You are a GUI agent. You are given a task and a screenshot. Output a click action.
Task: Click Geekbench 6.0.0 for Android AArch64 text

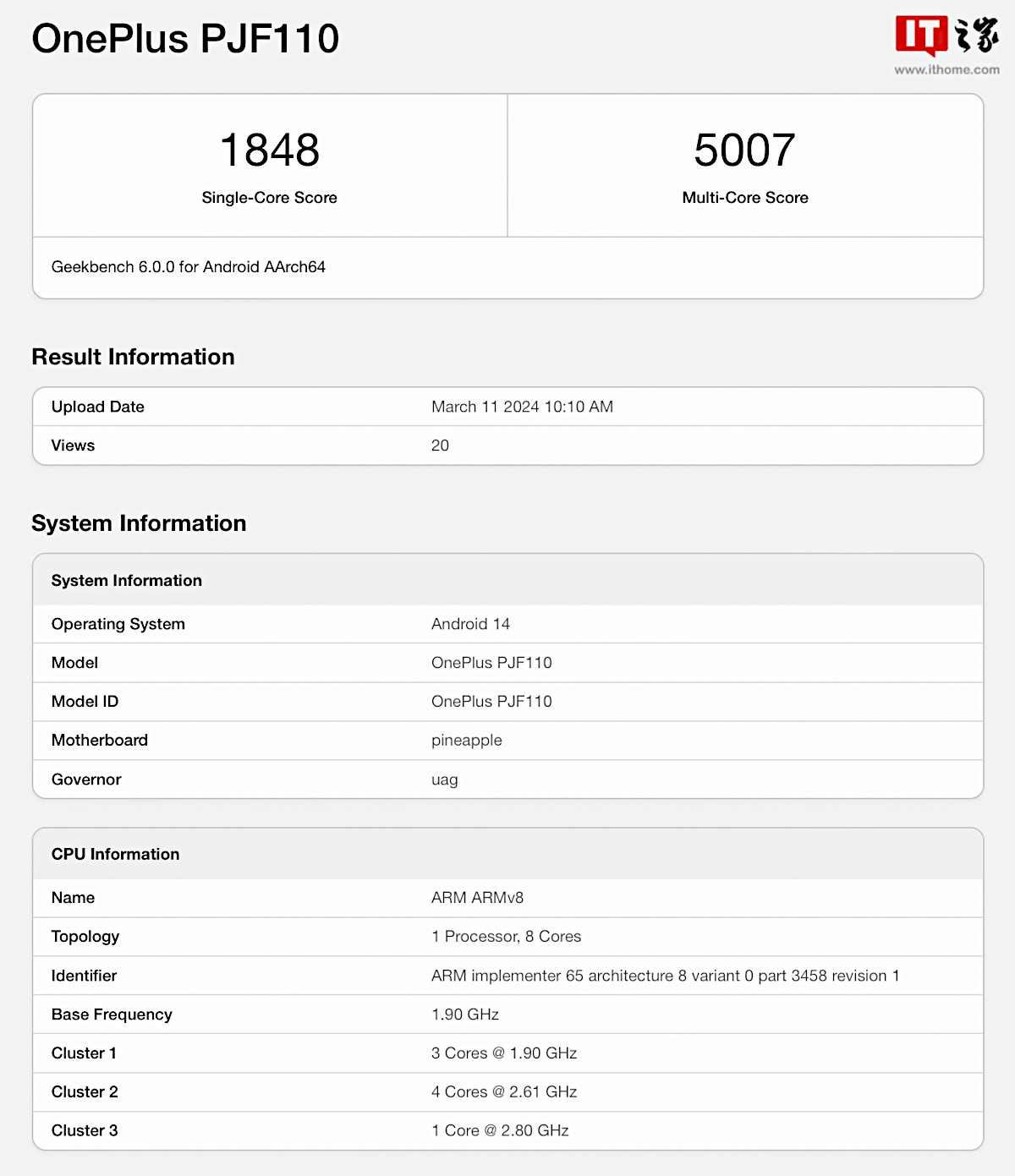click(189, 267)
